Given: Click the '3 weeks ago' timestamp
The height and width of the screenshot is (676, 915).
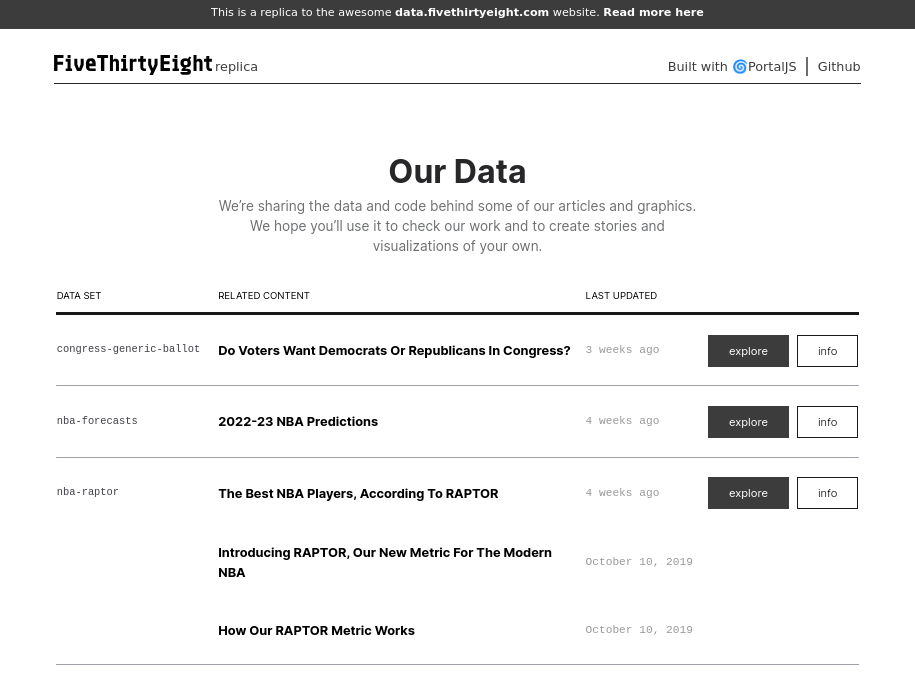Looking at the screenshot, I should coord(622,350).
